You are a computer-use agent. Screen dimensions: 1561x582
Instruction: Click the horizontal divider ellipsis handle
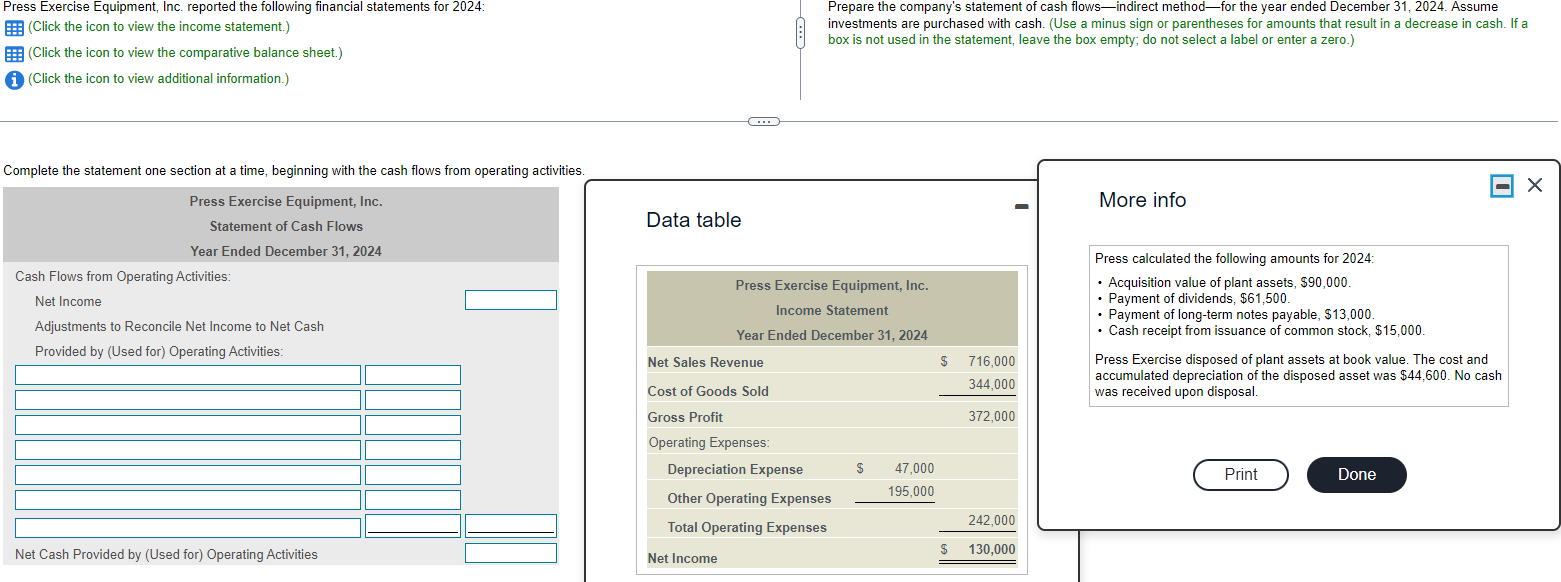[x=762, y=122]
